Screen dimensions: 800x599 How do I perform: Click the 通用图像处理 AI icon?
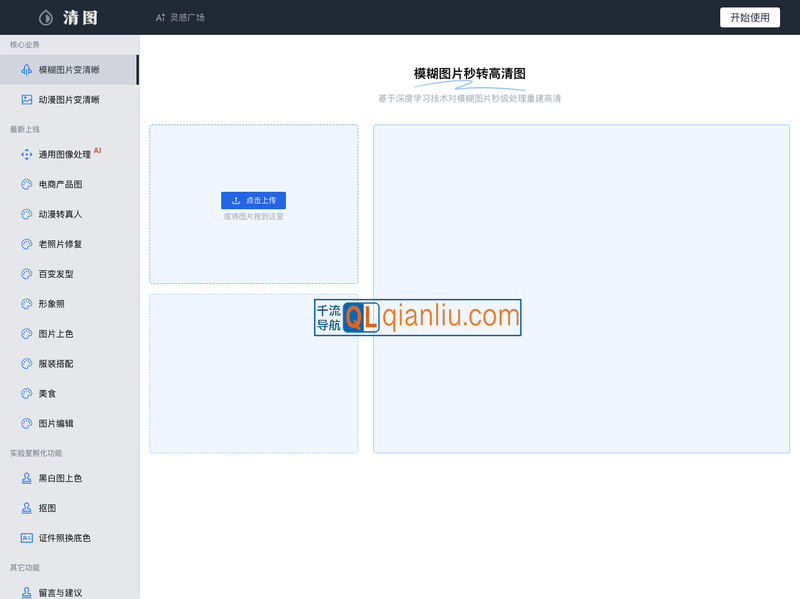[x=28, y=154]
